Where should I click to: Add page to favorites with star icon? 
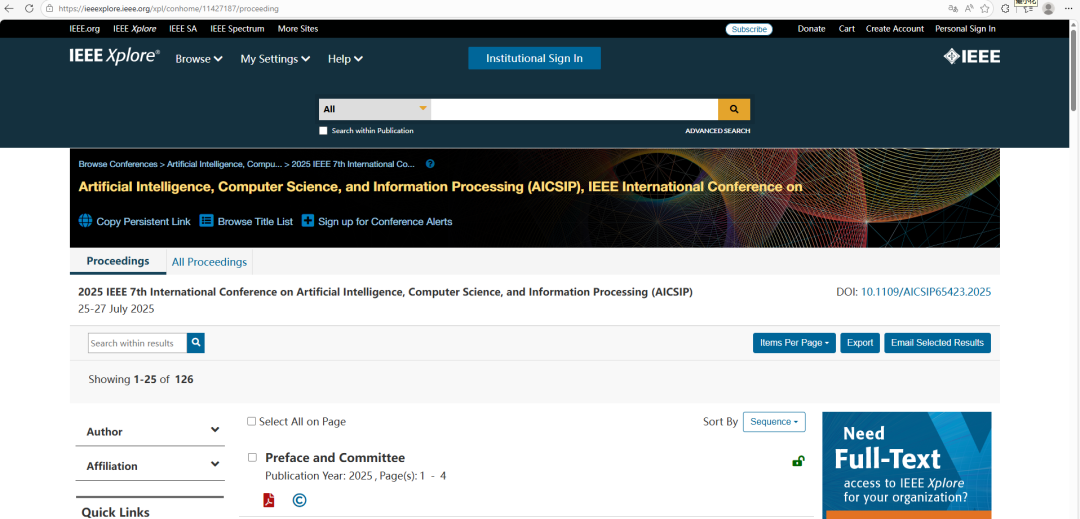[985, 8]
